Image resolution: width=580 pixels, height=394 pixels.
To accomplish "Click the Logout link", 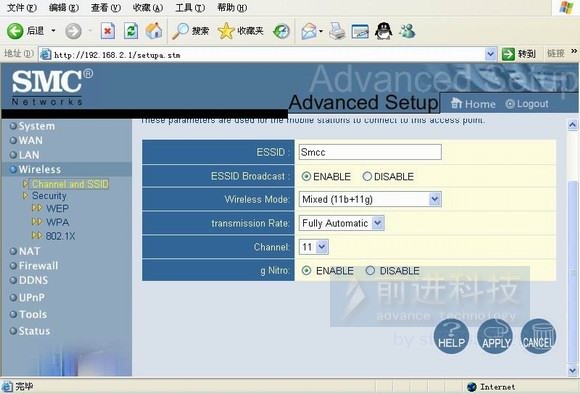I will 527,104.
